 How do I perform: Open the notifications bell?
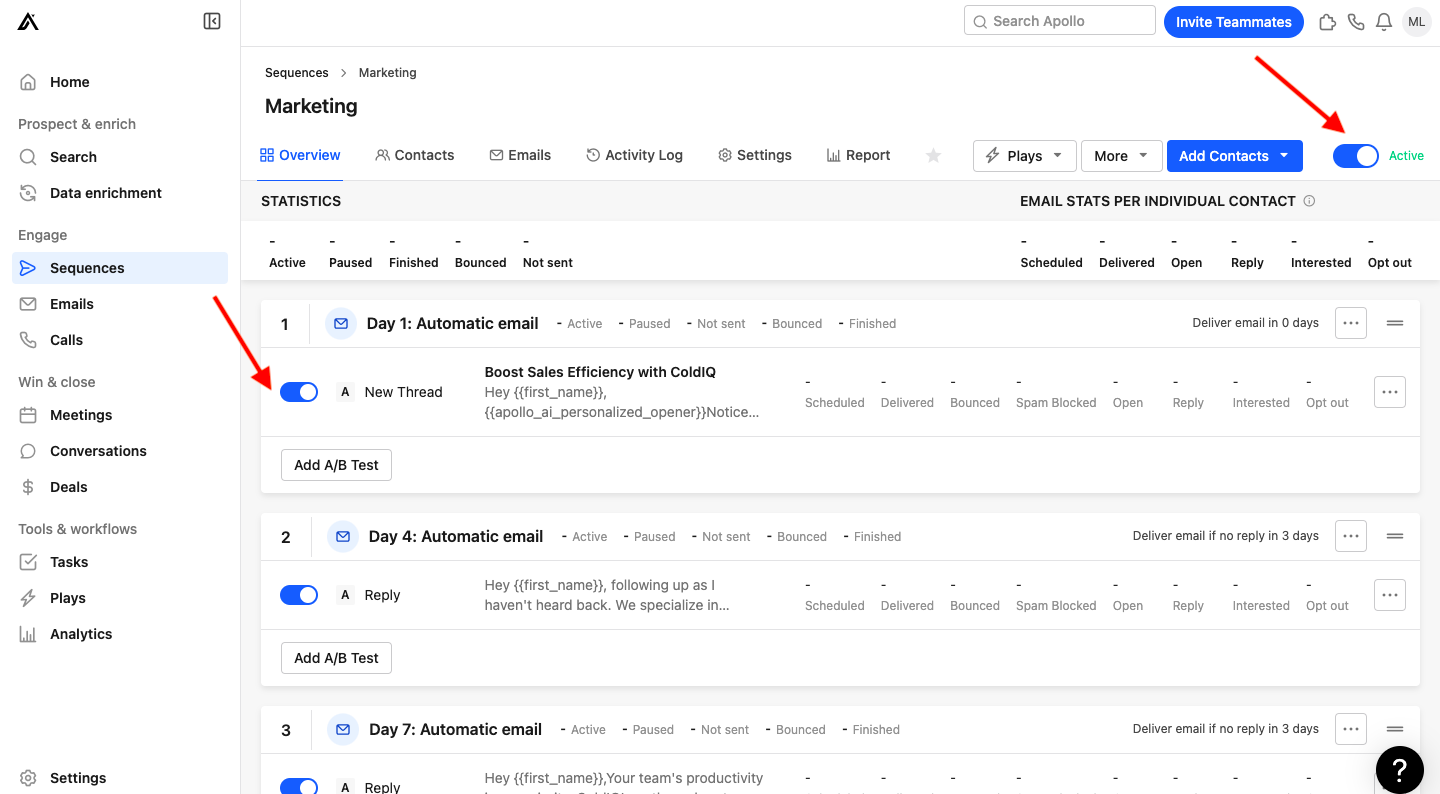tap(1384, 21)
